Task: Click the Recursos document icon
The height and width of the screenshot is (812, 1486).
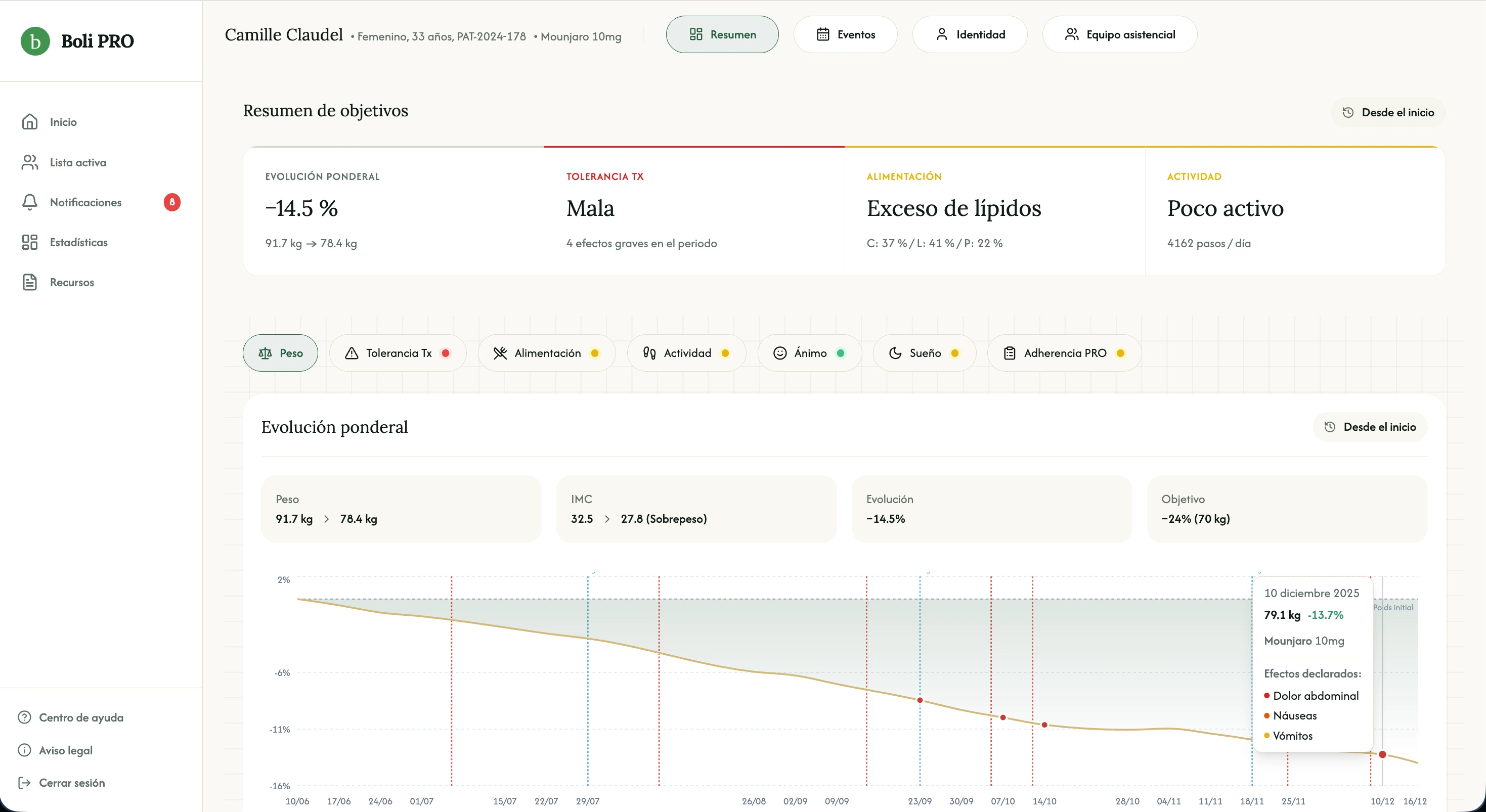Action: pyautogui.click(x=29, y=282)
